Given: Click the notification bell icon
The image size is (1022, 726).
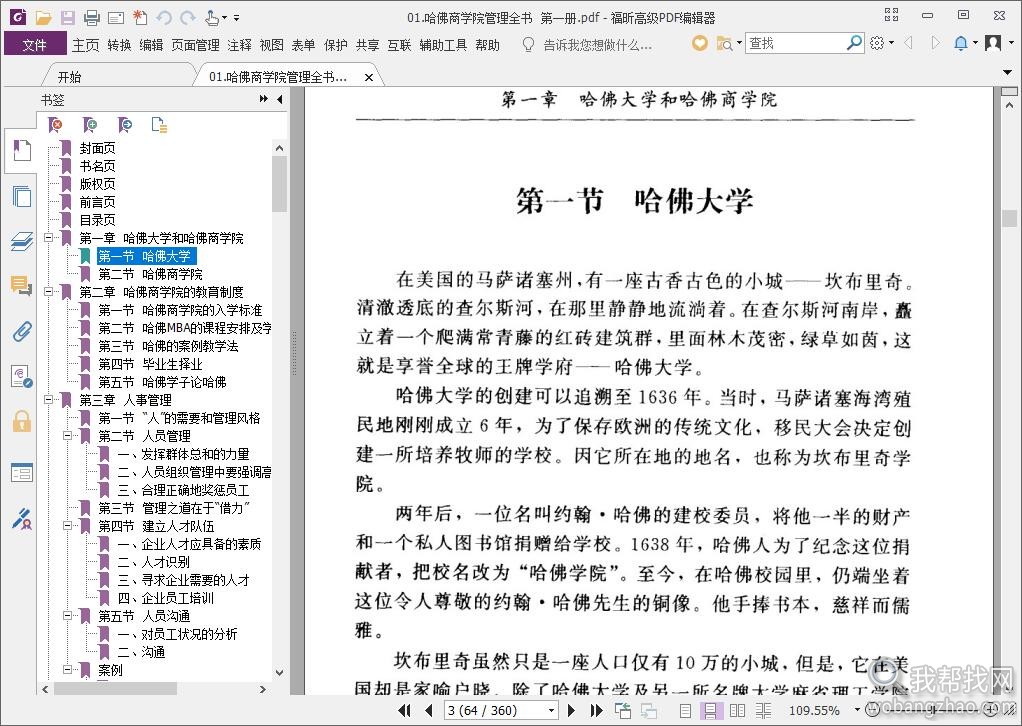Looking at the screenshot, I should (x=960, y=43).
